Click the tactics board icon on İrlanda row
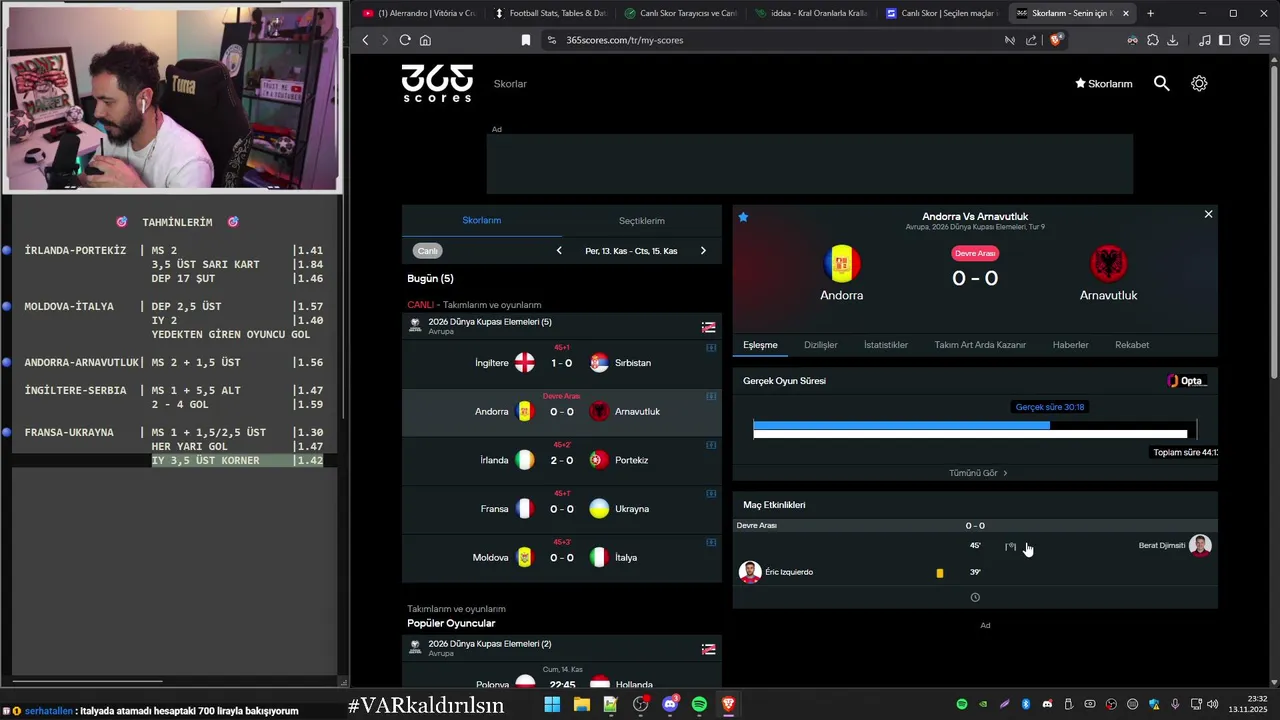Screen dimensions: 1280x720 tap(711, 445)
